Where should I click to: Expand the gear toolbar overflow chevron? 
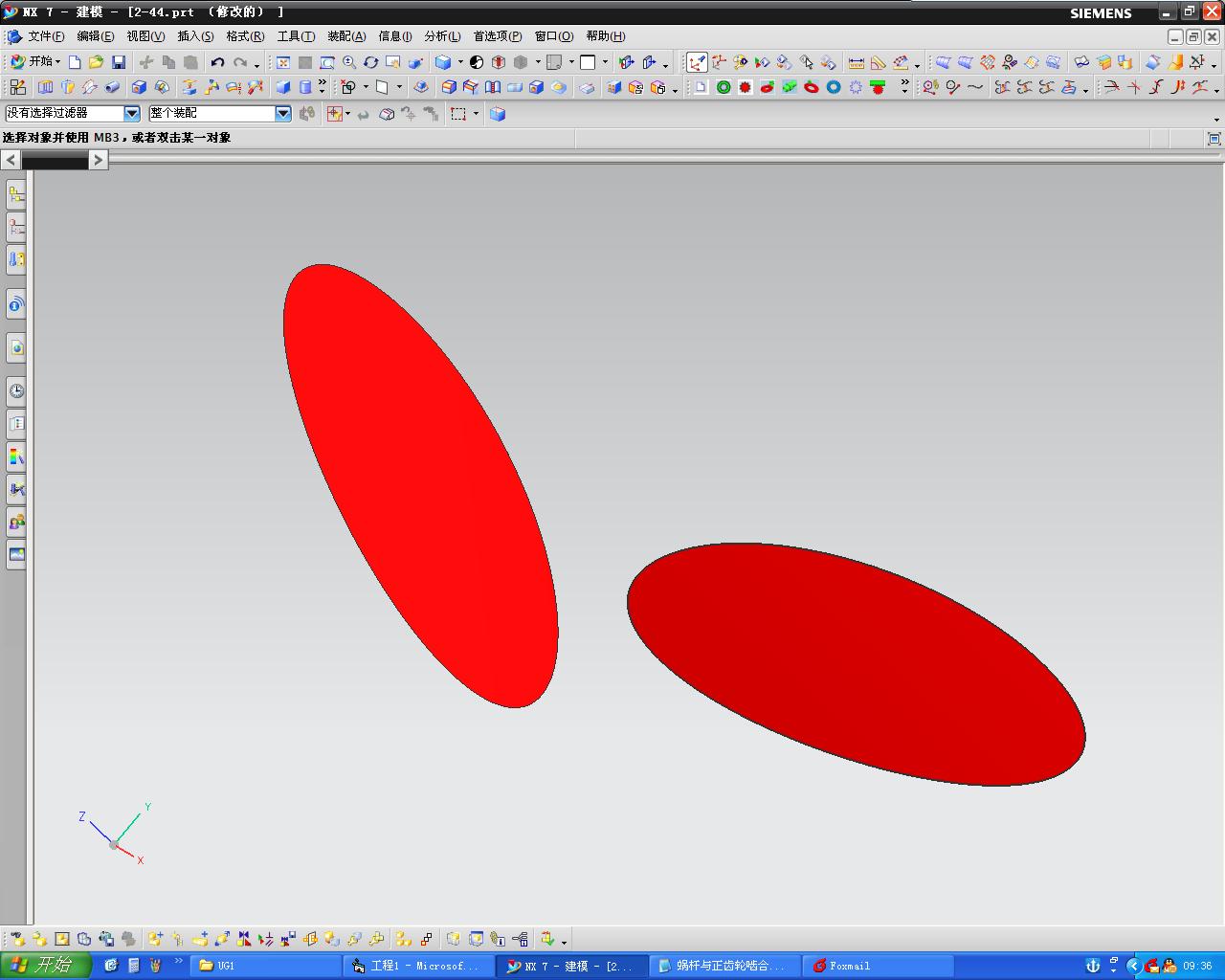tap(904, 86)
